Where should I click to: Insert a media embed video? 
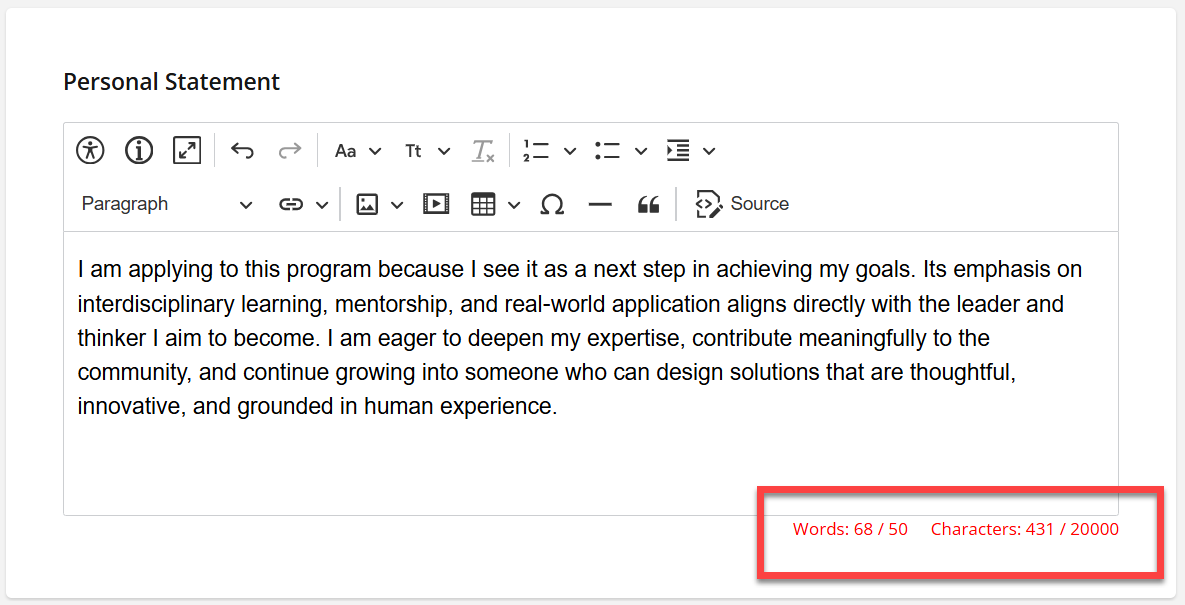coord(435,203)
